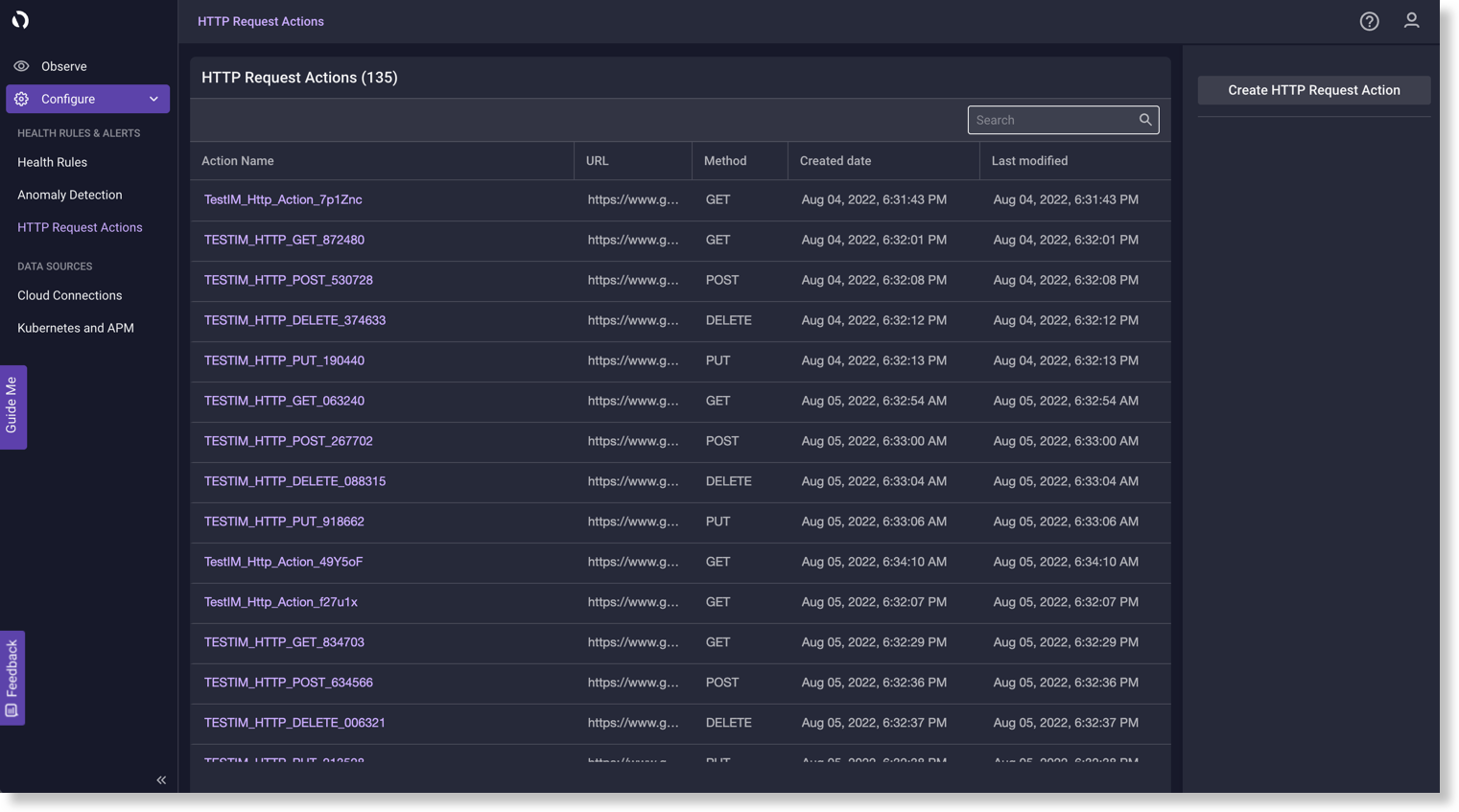
Task: Click Create HTTP Request Action button
Action: 1314,90
